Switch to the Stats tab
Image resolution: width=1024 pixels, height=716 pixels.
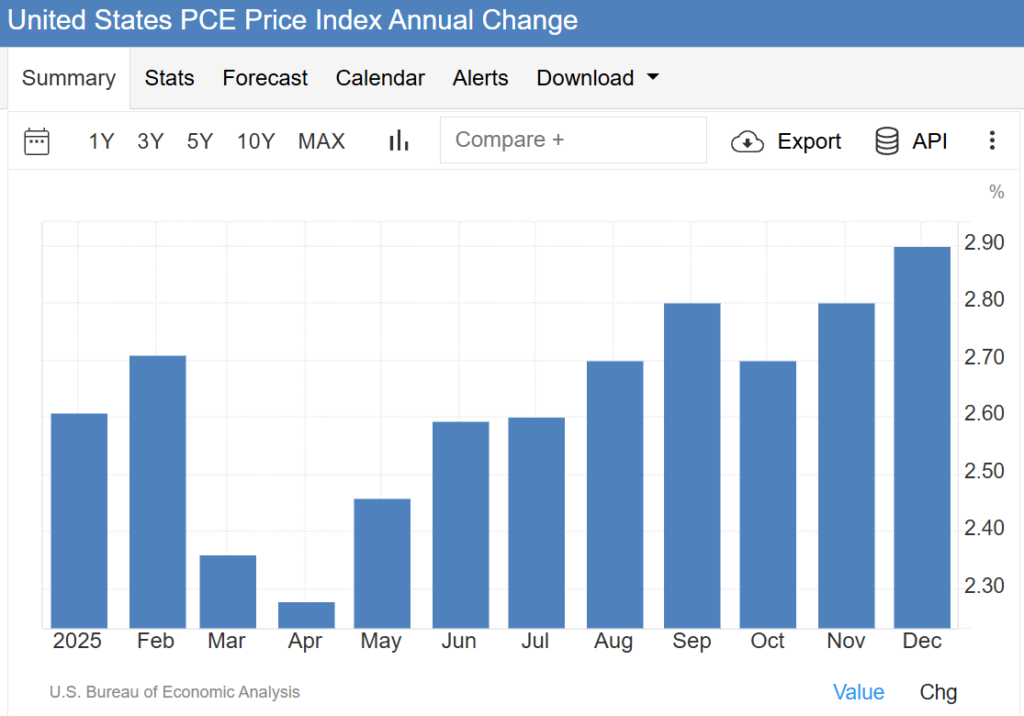coord(169,78)
